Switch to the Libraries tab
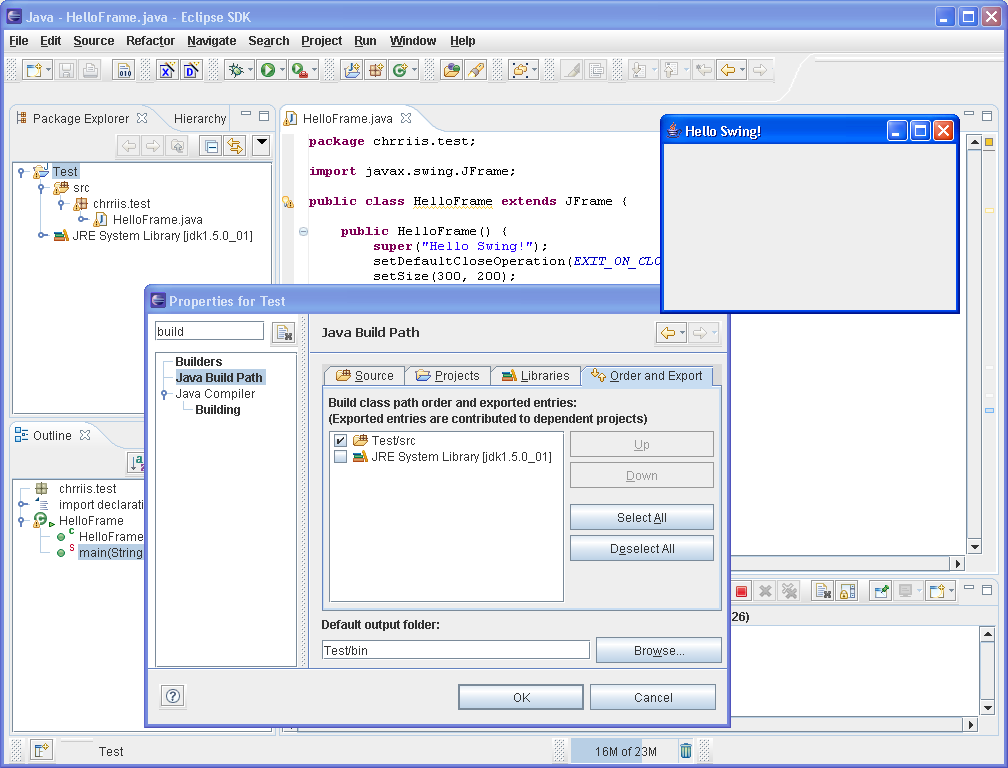This screenshot has width=1008, height=768. click(536, 375)
